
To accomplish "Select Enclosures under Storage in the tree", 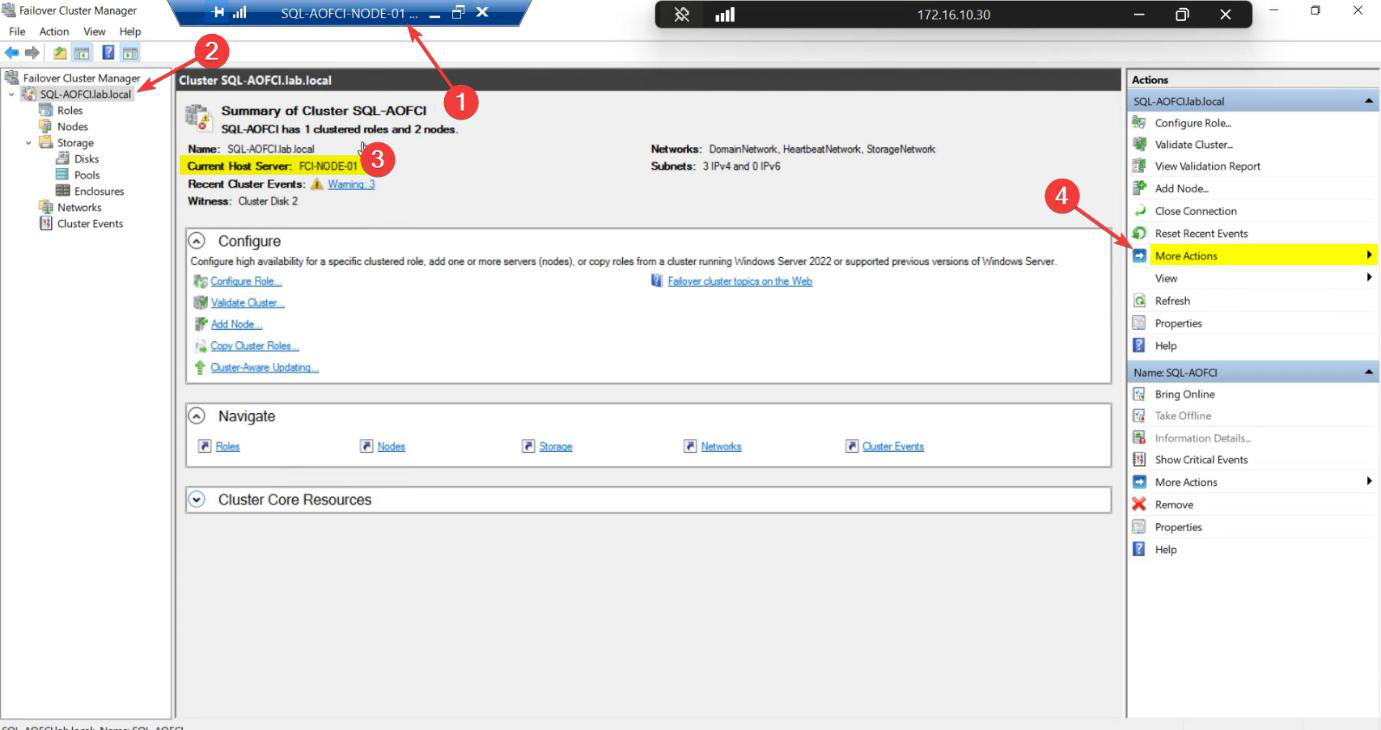I will coord(99,191).
